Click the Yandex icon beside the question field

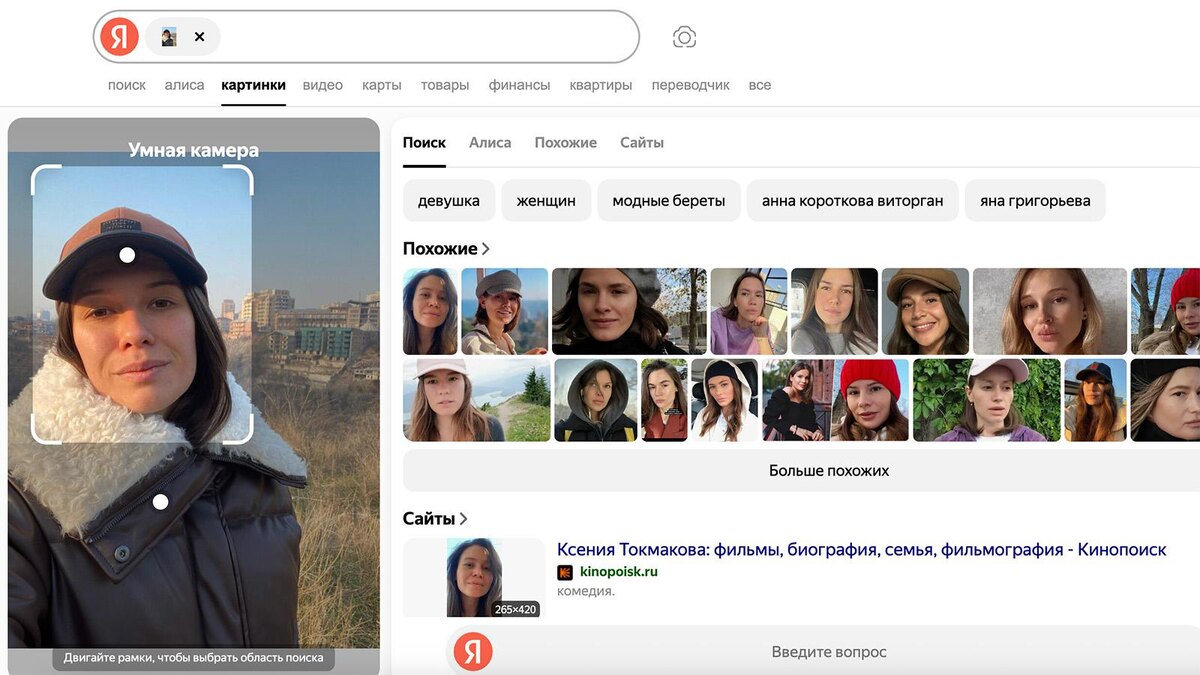(472, 651)
